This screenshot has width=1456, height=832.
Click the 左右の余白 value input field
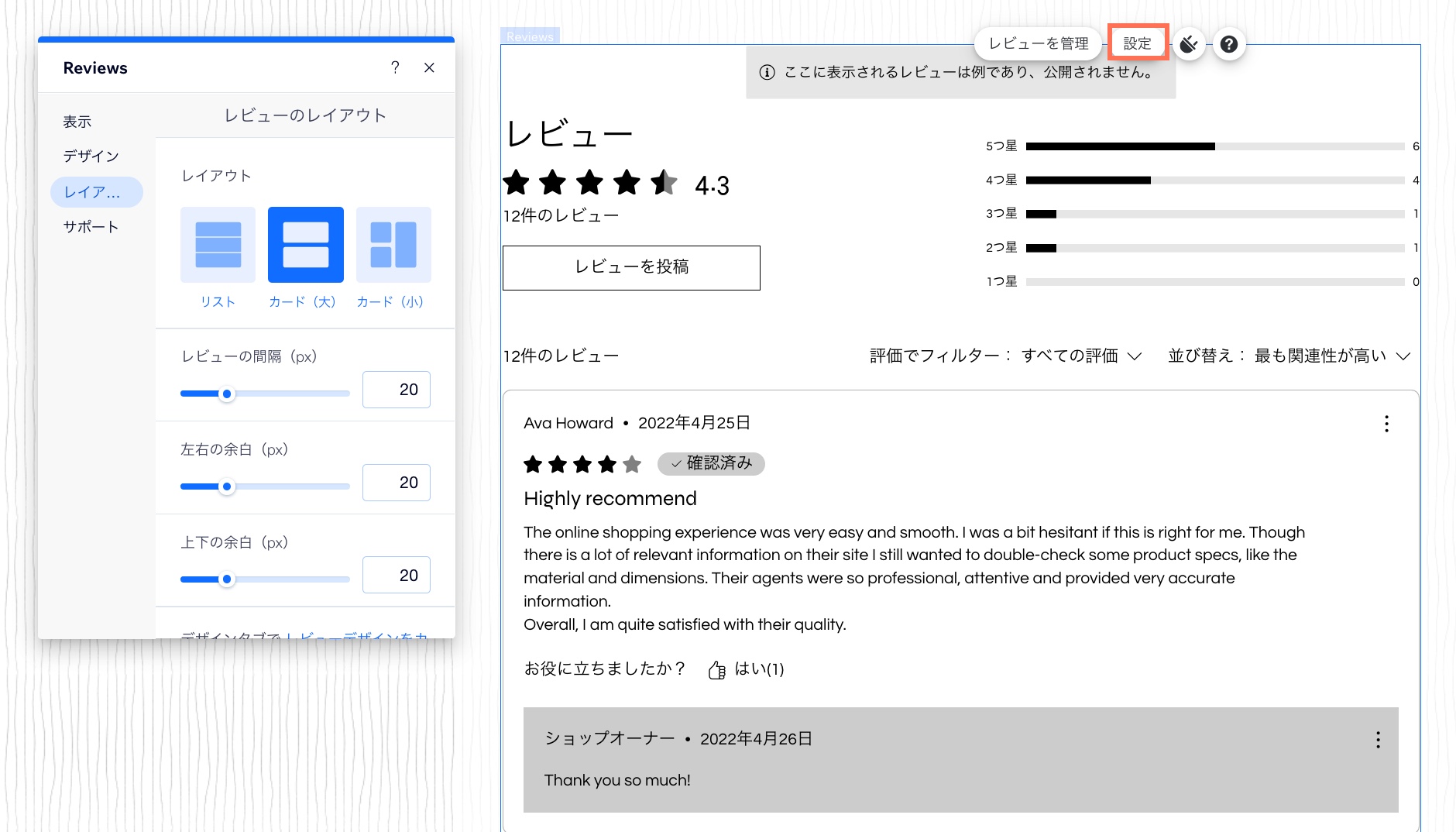tap(396, 482)
